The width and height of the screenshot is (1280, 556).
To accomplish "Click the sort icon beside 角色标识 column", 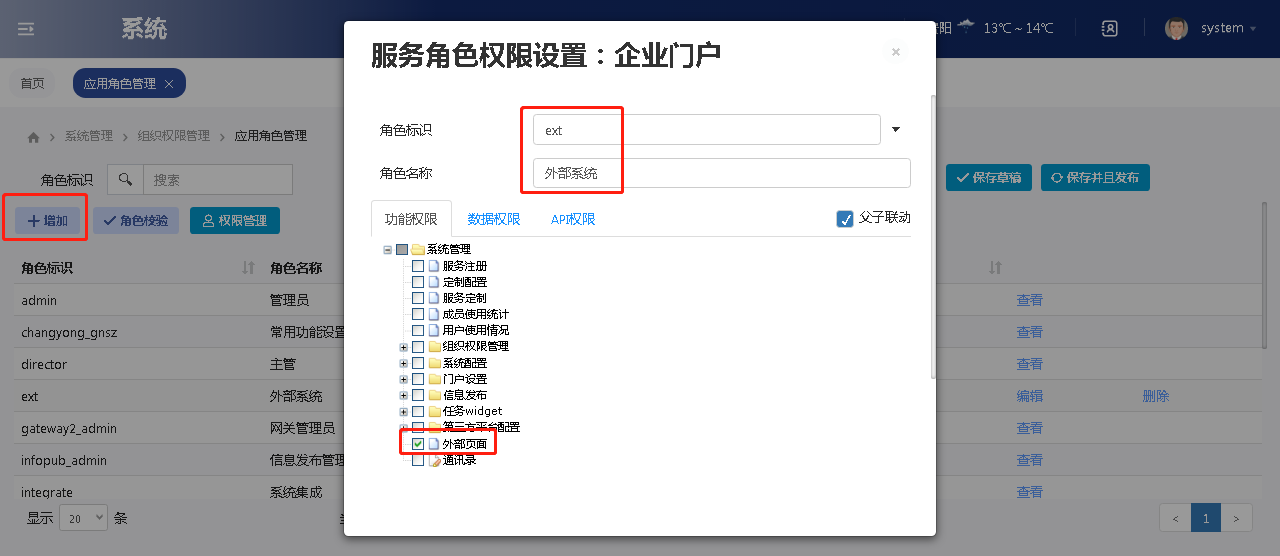I will pyautogui.click(x=248, y=268).
